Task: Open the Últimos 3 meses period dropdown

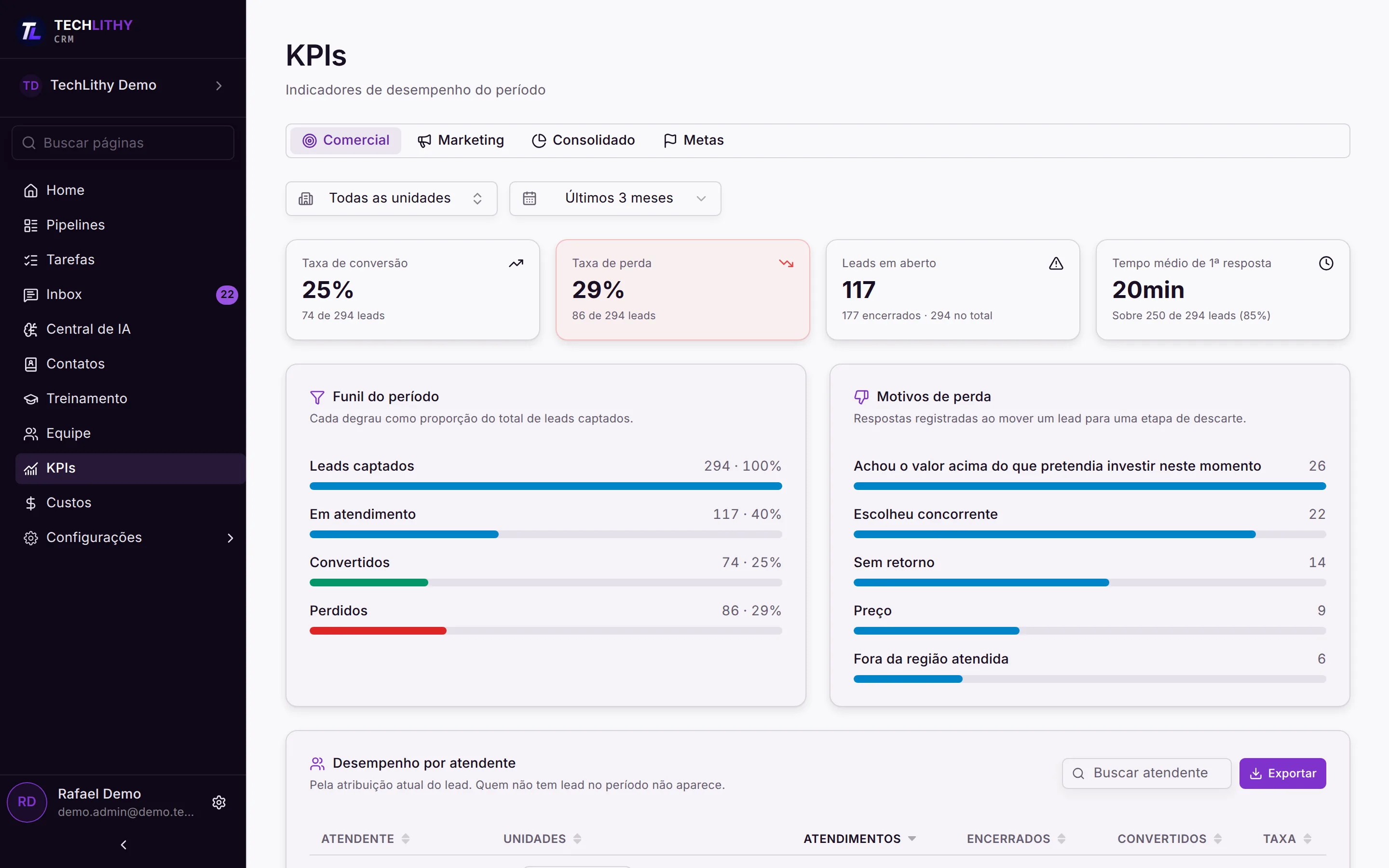Action: (615, 199)
